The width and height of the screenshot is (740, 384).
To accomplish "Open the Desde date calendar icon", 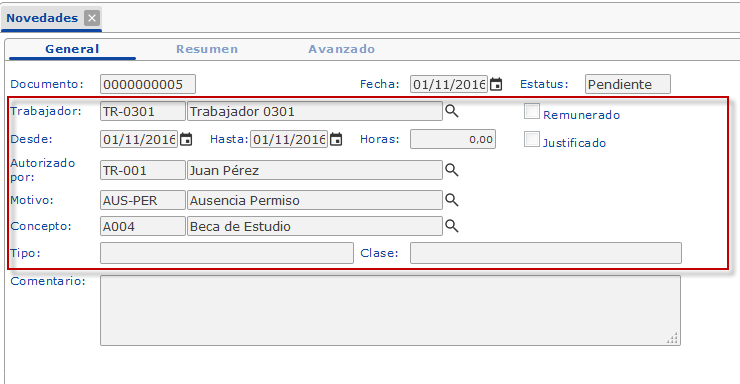I will 186,140.
